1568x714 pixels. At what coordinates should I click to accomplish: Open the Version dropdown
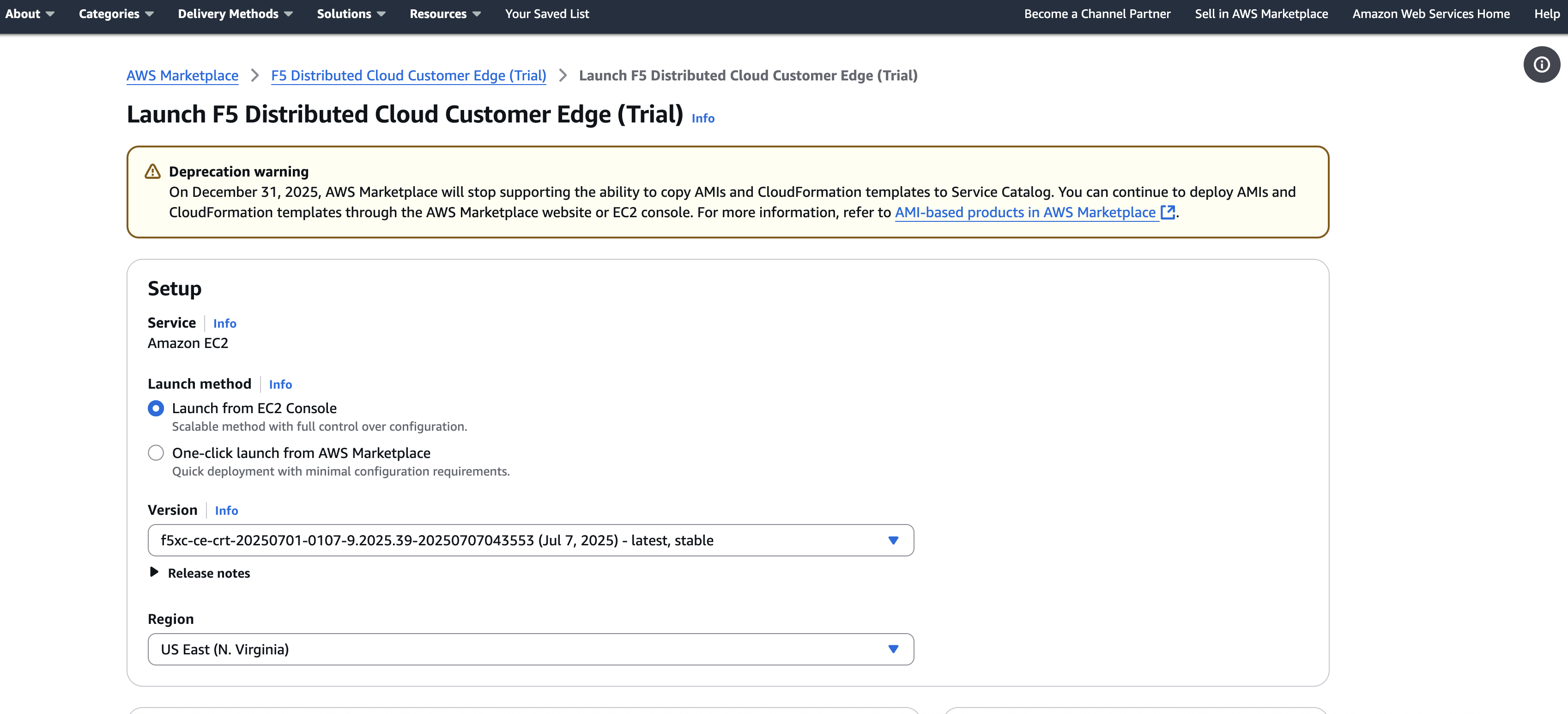point(892,540)
